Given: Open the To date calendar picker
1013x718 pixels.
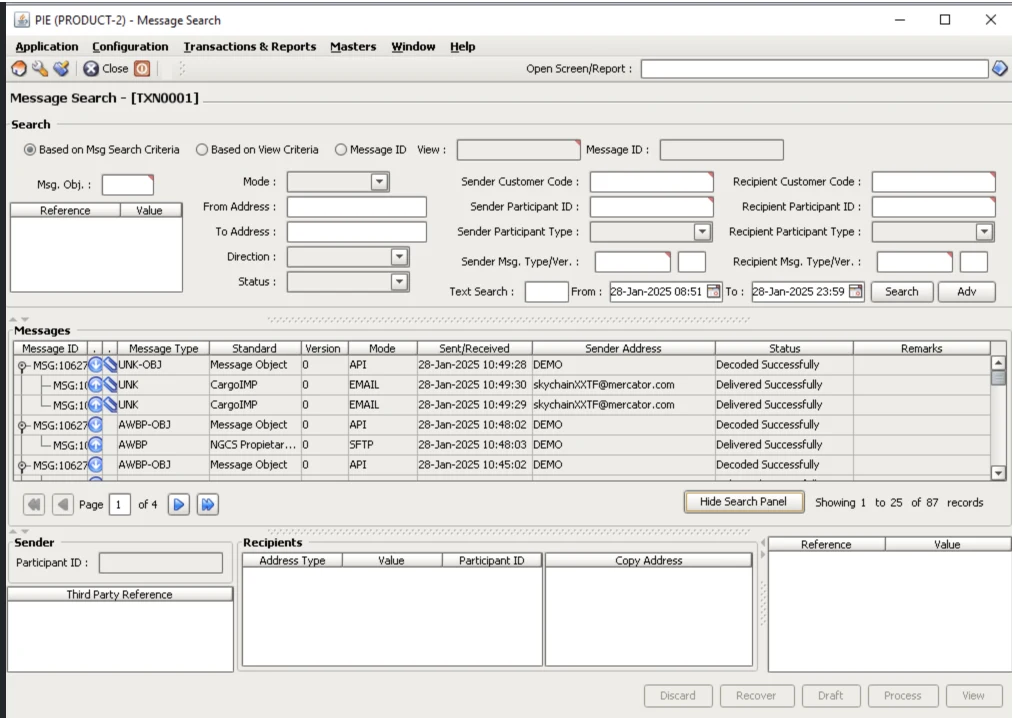Looking at the screenshot, I should pos(855,291).
